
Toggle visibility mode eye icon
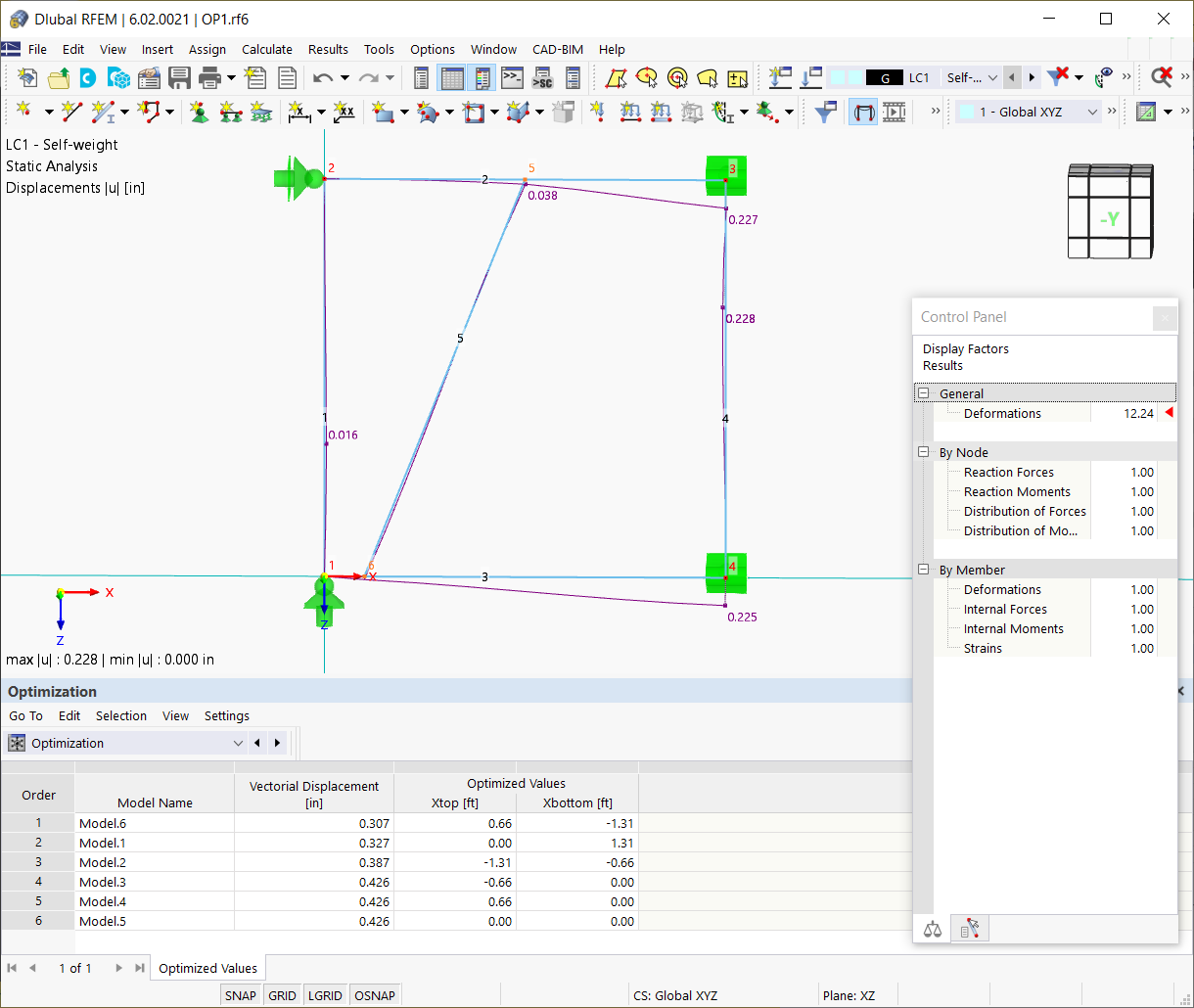(x=1104, y=78)
